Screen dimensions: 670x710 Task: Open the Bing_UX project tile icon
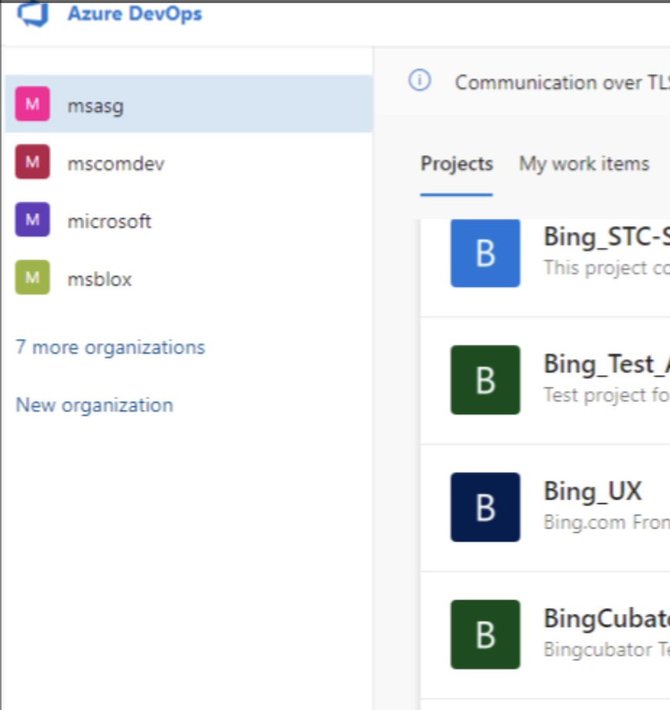tap(485, 507)
